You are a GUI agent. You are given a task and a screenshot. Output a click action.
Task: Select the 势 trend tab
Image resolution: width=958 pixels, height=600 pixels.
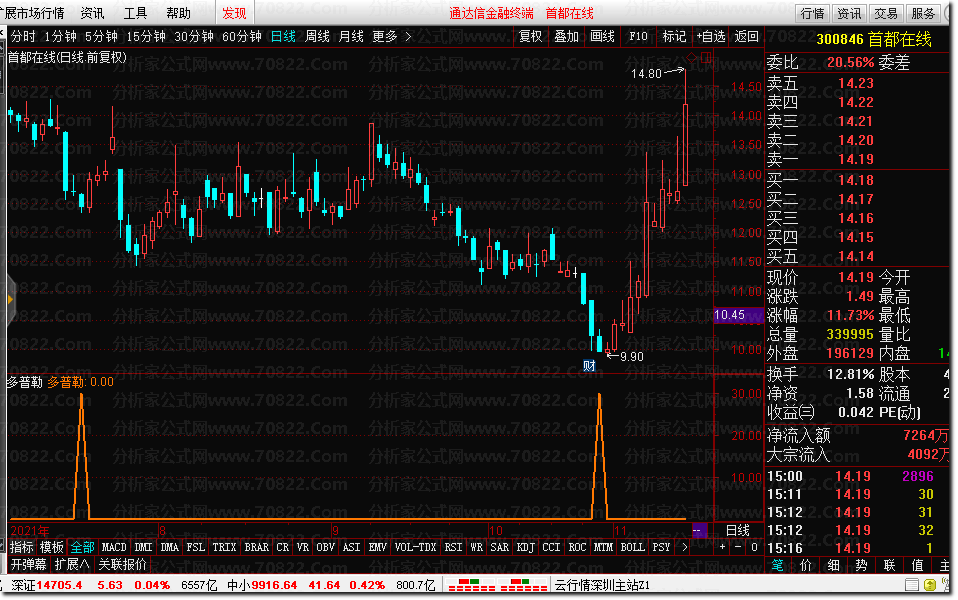pyautogui.click(x=861, y=565)
